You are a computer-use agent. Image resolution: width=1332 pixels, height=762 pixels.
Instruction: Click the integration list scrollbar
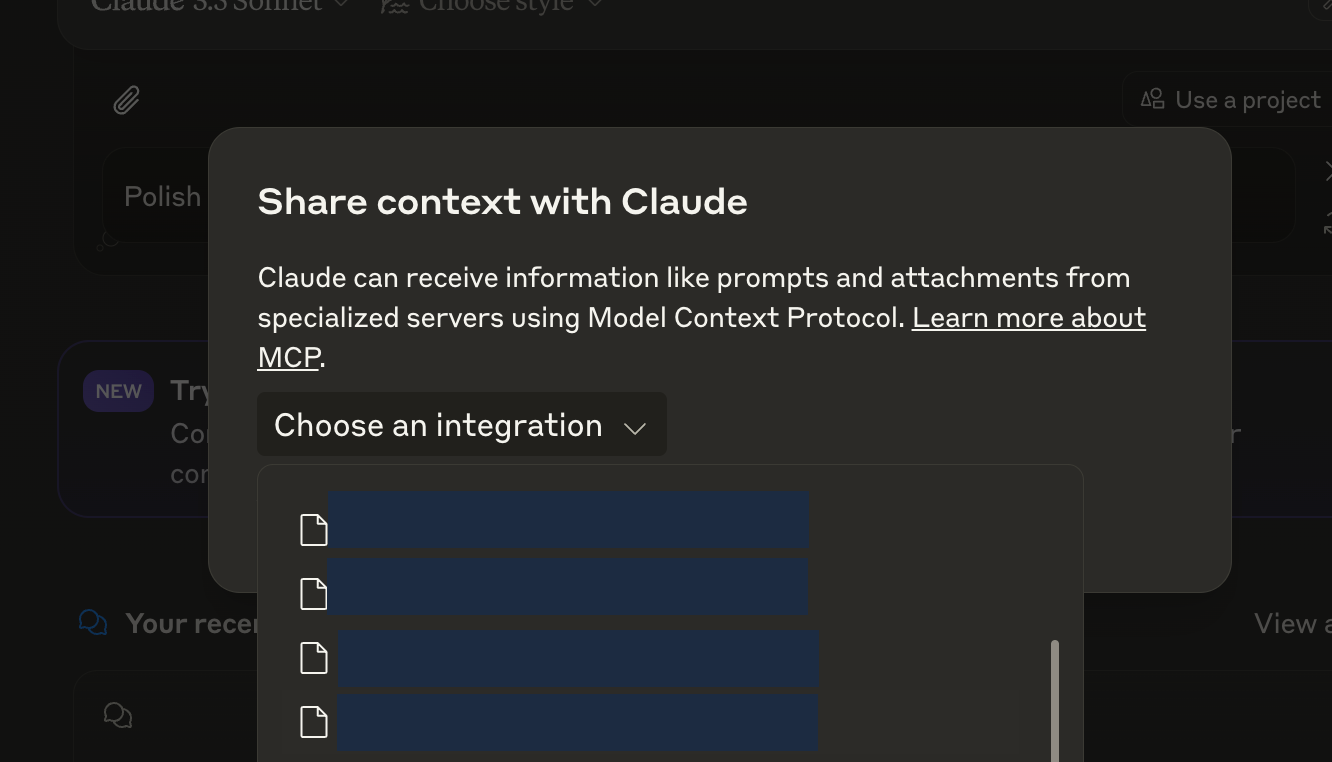click(x=1054, y=700)
